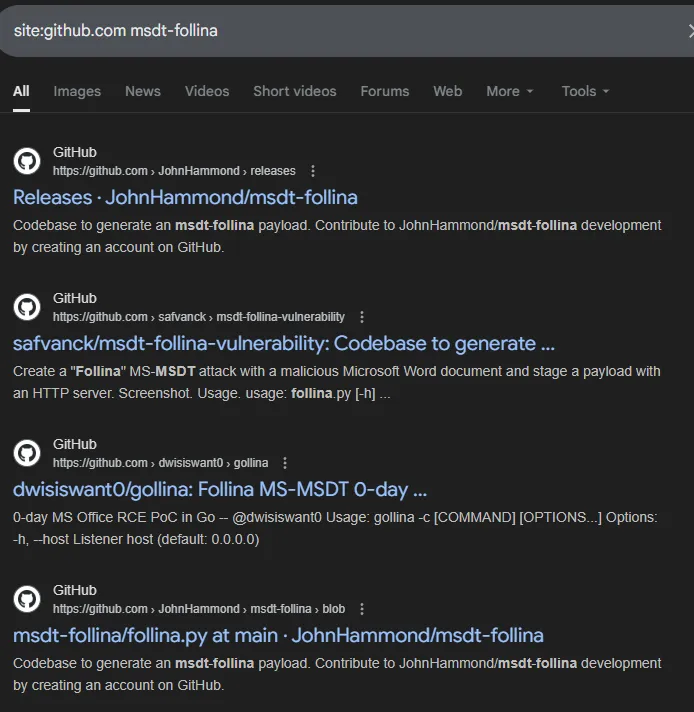Open three-dot menu for msdt-follina-vulnerability result
694x712 pixels.
(x=362, y=317)
